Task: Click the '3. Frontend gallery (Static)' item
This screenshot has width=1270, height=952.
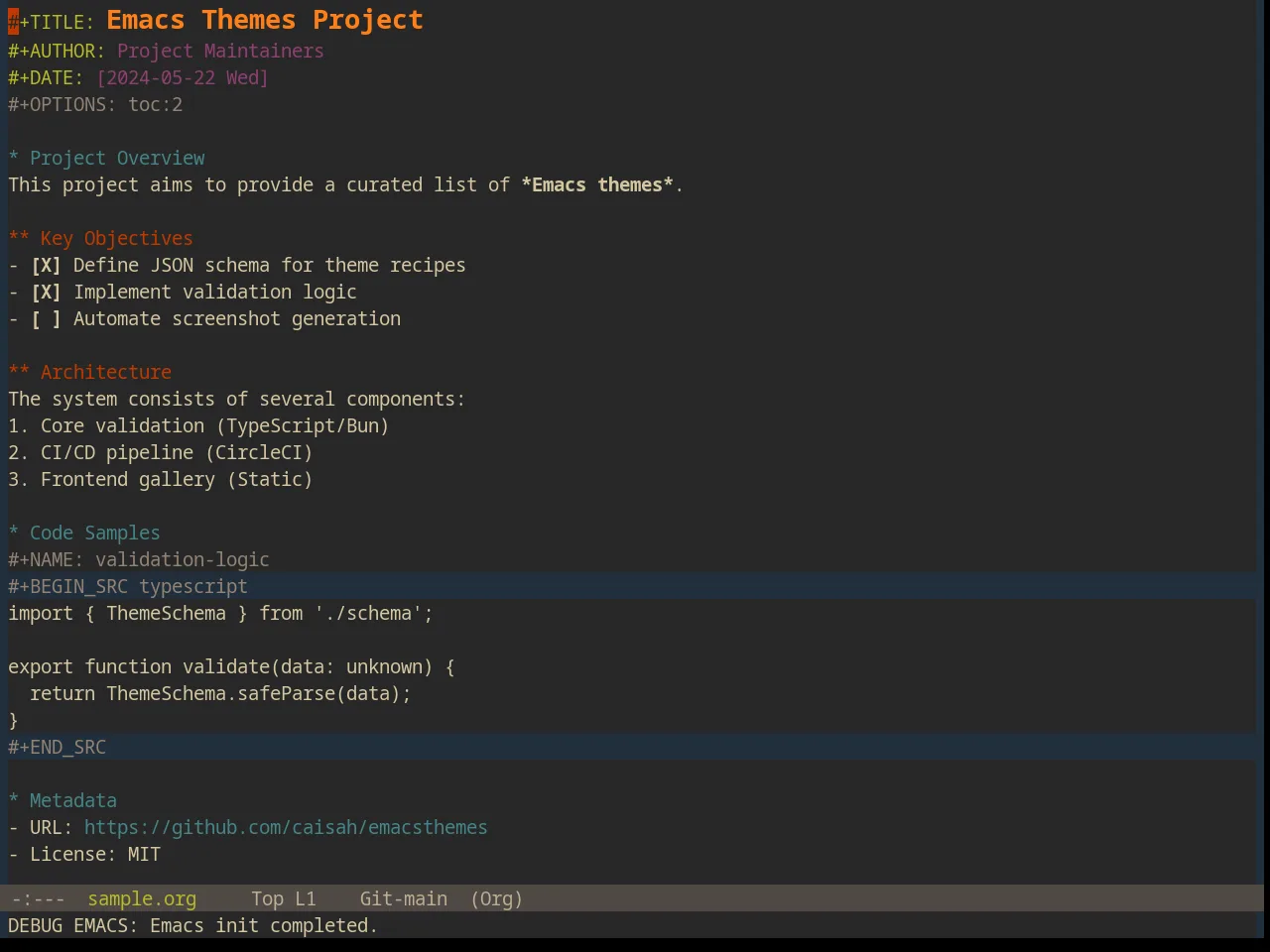Action: coord(161,480)
